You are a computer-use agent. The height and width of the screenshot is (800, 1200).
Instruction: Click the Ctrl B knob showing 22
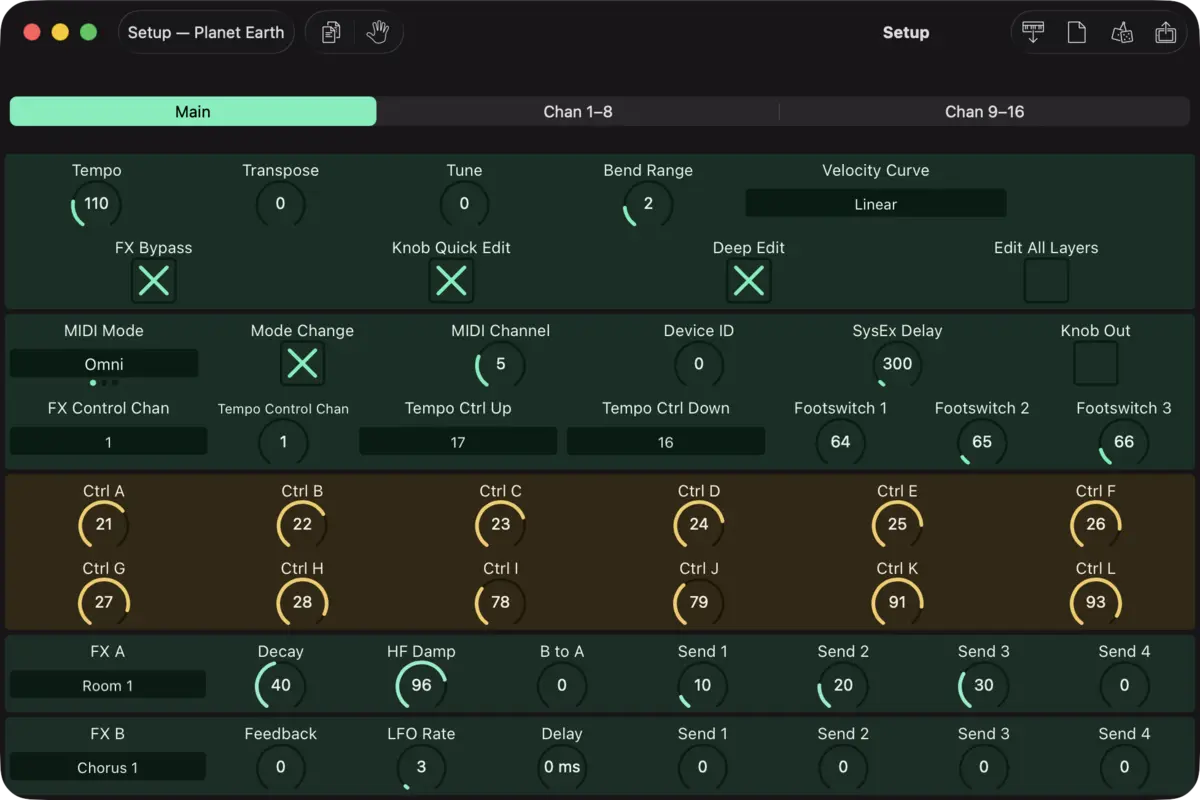[302, 524]
